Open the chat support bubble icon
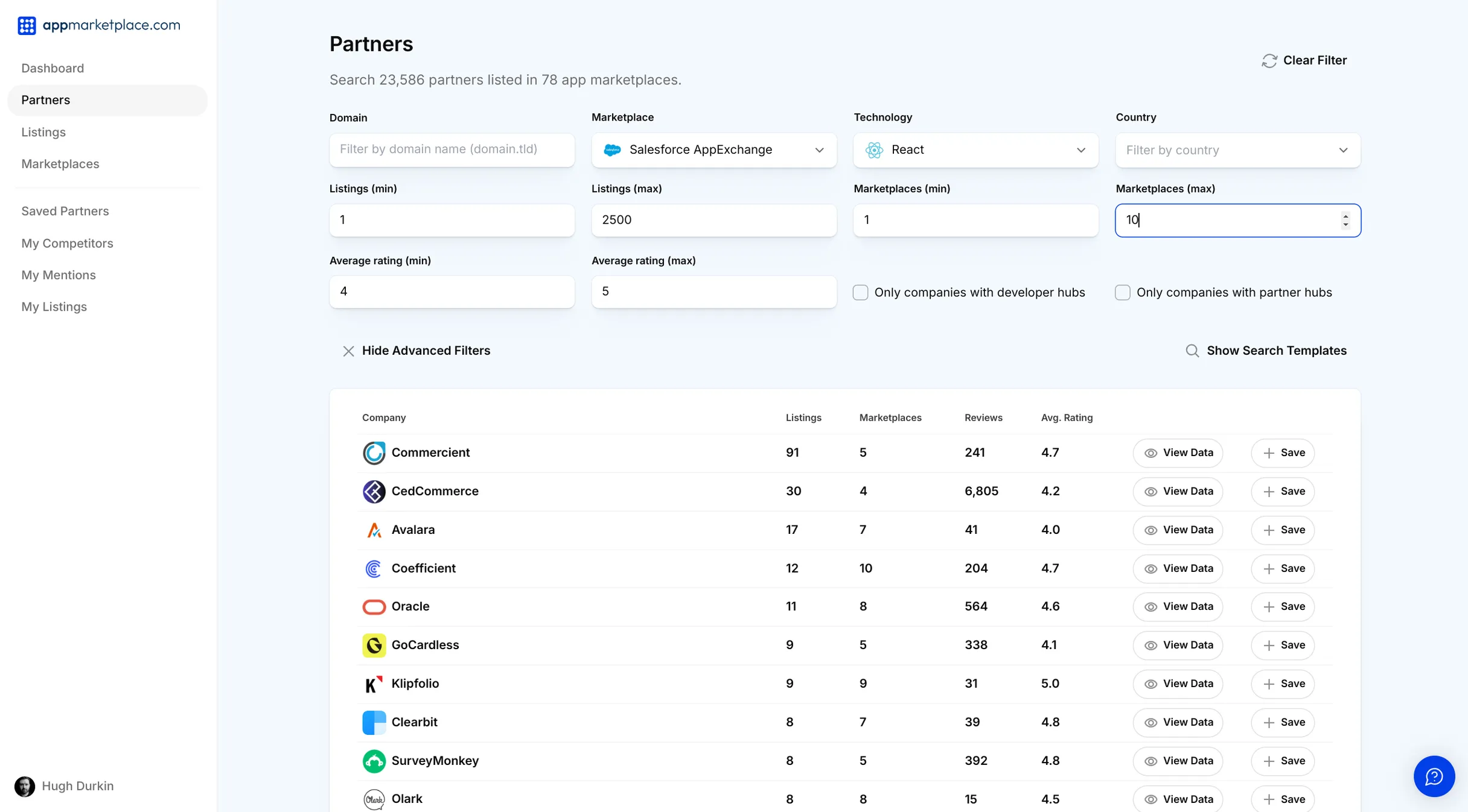The image size is (1468, 812). (x=1434, y=776)
